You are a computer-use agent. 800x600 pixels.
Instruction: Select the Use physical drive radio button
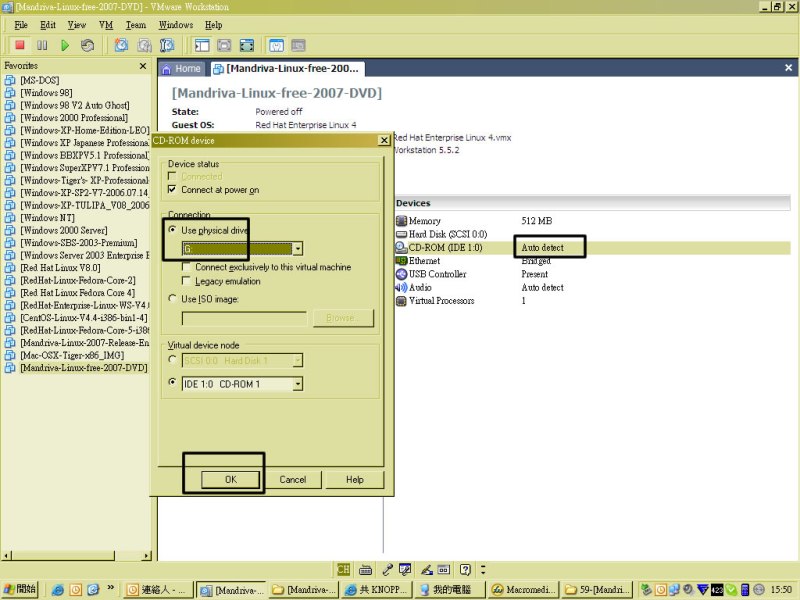point(172,230)
